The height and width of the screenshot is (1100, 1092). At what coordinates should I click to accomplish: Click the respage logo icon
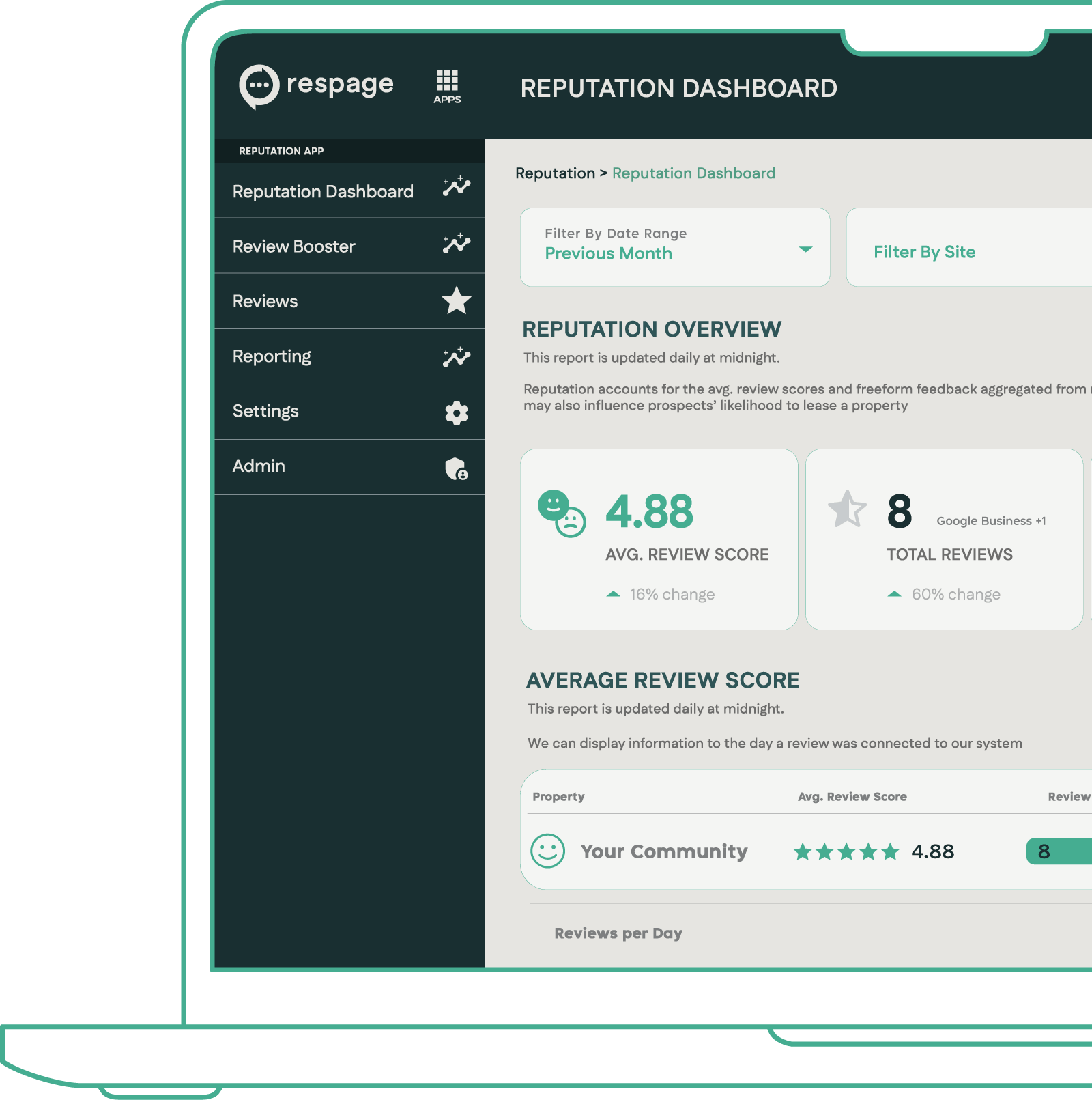point(259,86)
